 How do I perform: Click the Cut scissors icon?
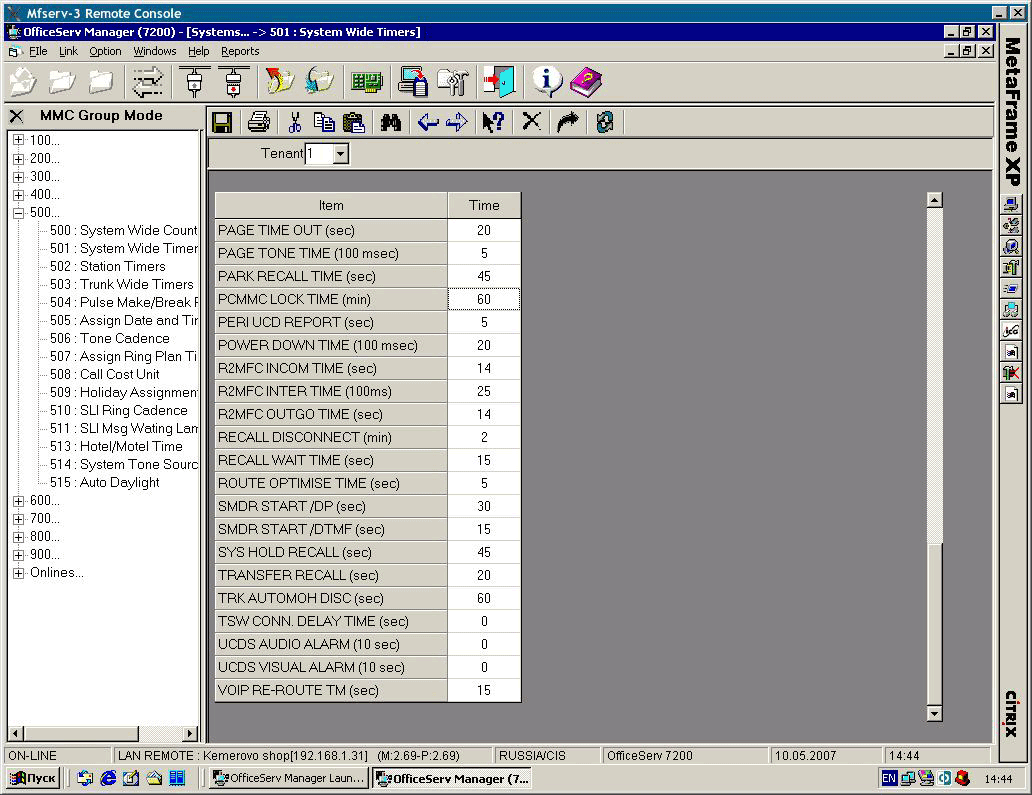[295, 122]
